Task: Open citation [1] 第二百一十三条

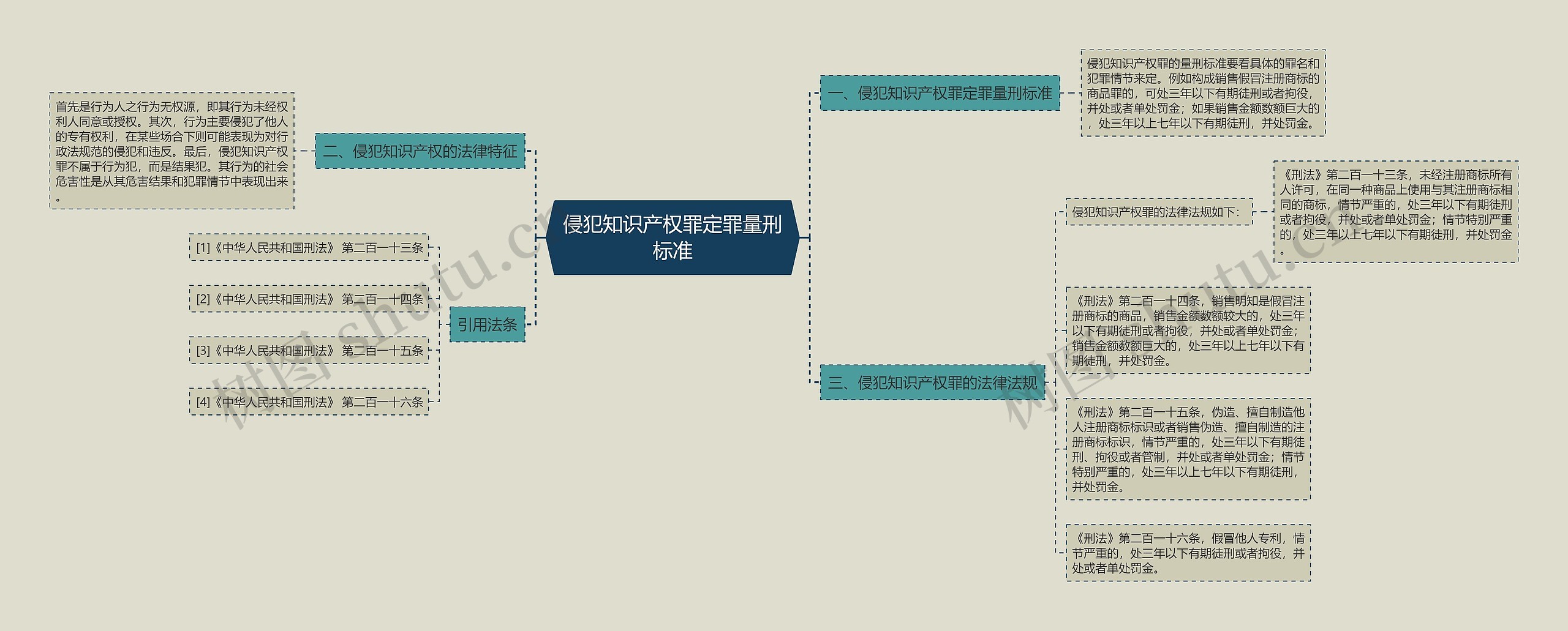Action: [x=309, y=248]
